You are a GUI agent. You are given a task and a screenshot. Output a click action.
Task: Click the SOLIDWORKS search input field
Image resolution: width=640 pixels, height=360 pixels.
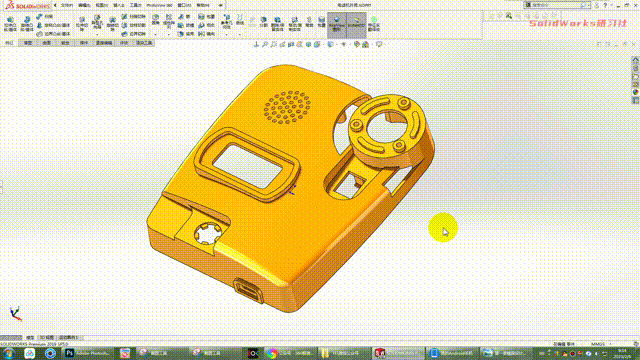[x=556, y=5]
